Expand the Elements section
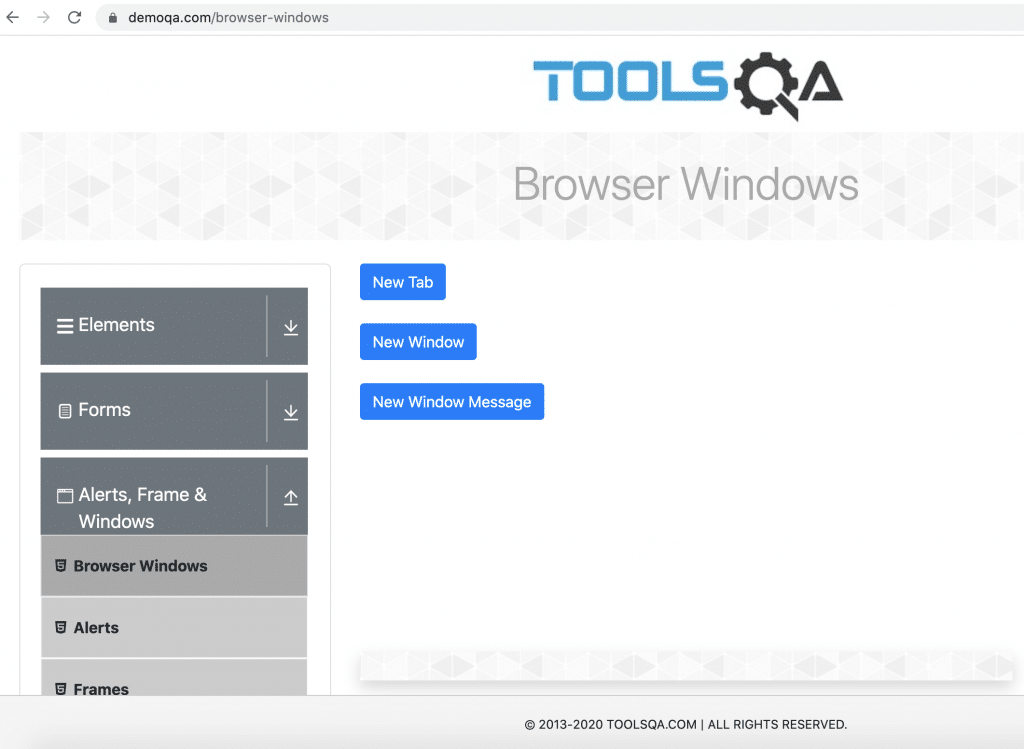This screenshot has width=1024, height=749. tap(290, 325)
